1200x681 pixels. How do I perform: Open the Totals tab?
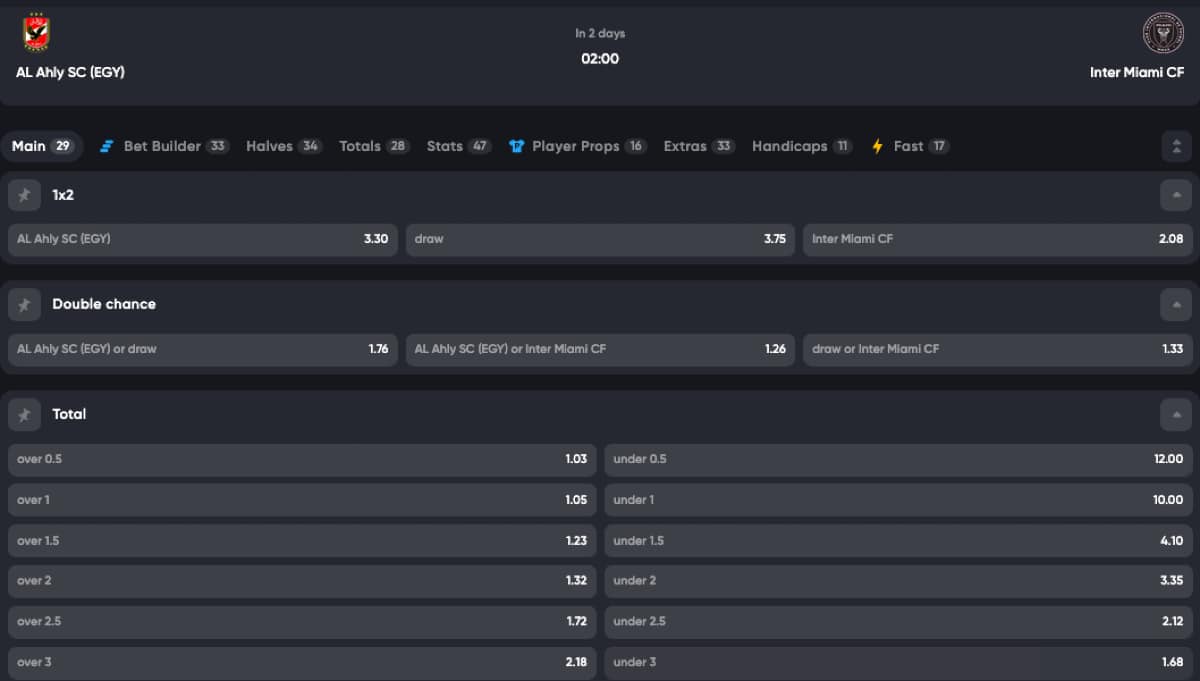pyautogui.click(x=374, y=146)
